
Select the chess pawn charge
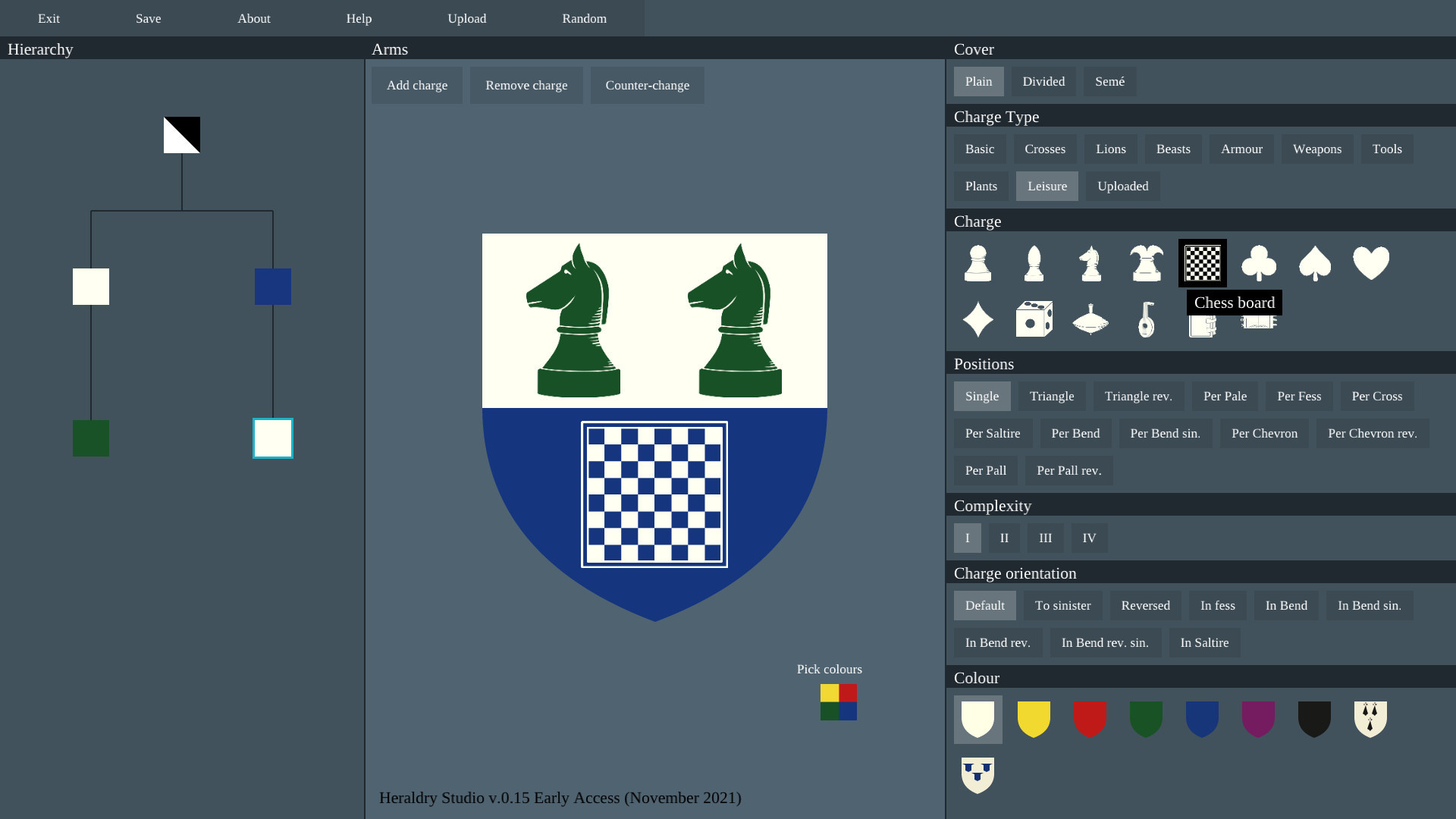(977, 263)
